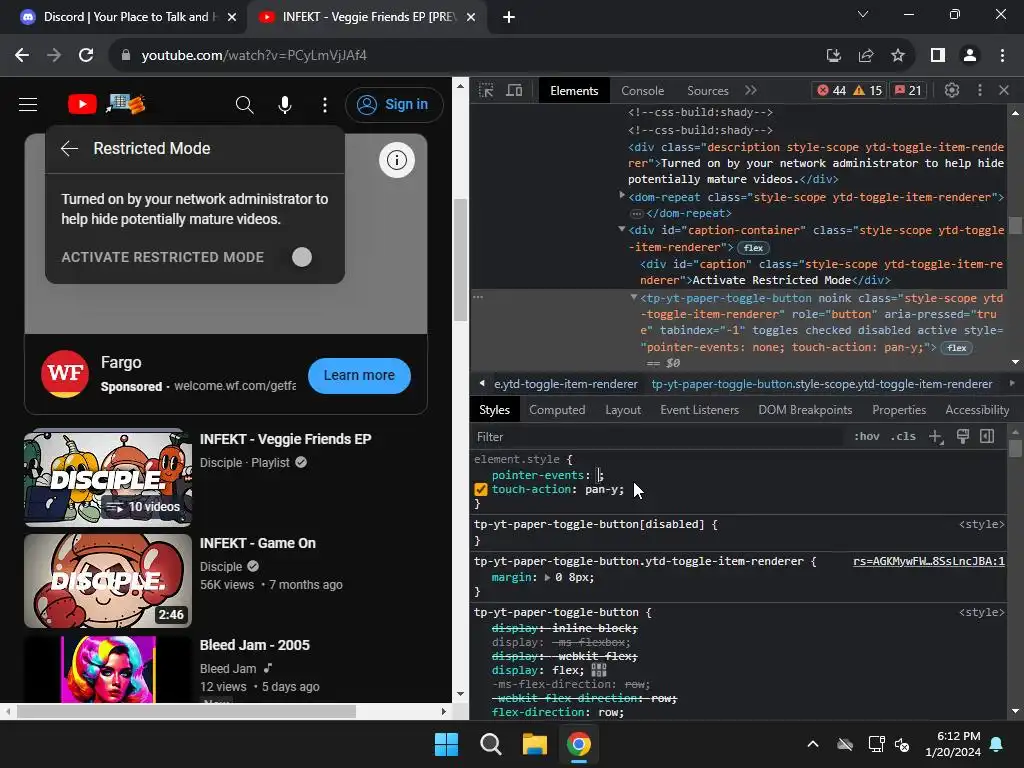Start voice search with microphone icon
Image resolution: width=1024 pixels, height=768 pixels.
click(x=285, y=104)
